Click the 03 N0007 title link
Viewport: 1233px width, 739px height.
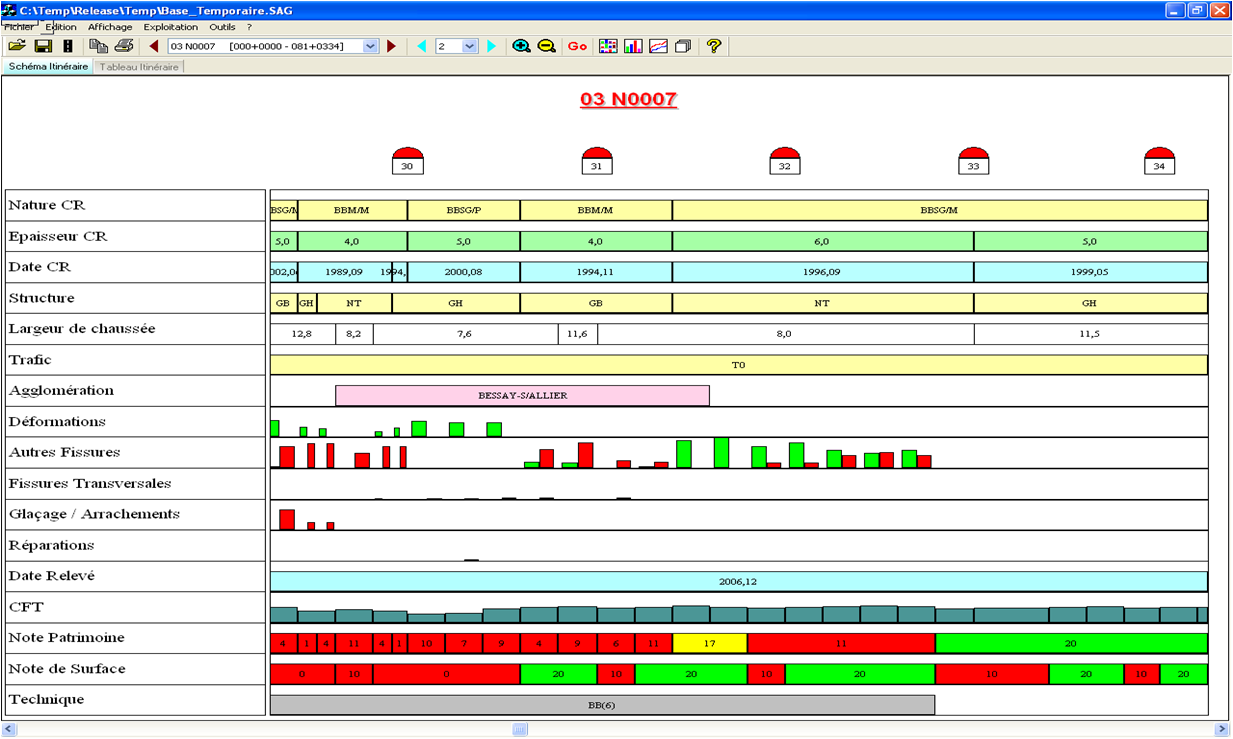[x=628, y=100]
